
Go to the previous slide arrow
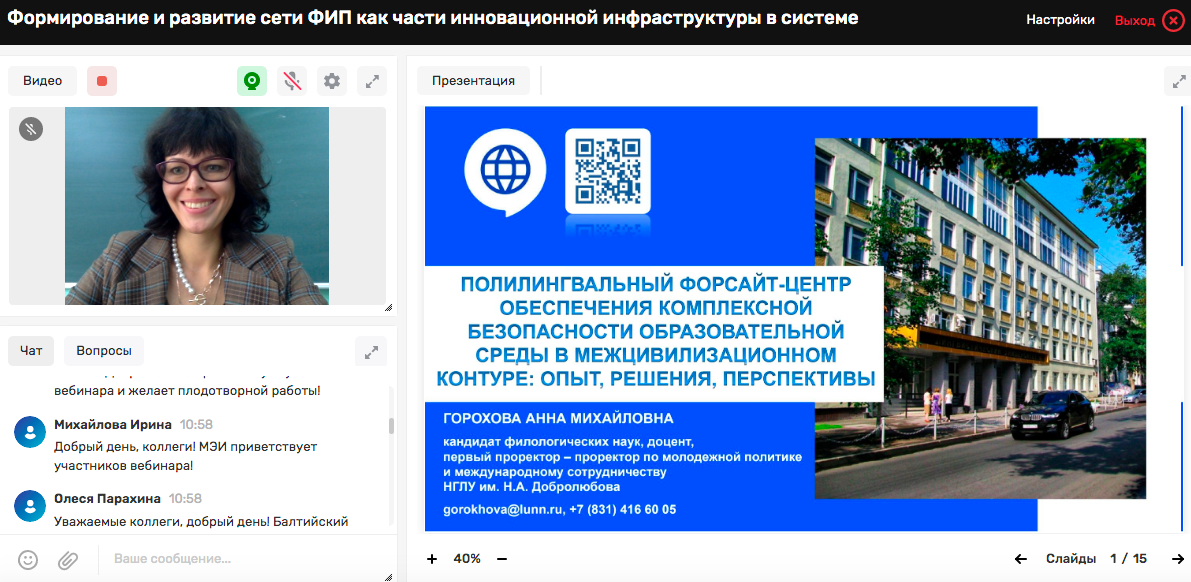(x=1021, y=559)
